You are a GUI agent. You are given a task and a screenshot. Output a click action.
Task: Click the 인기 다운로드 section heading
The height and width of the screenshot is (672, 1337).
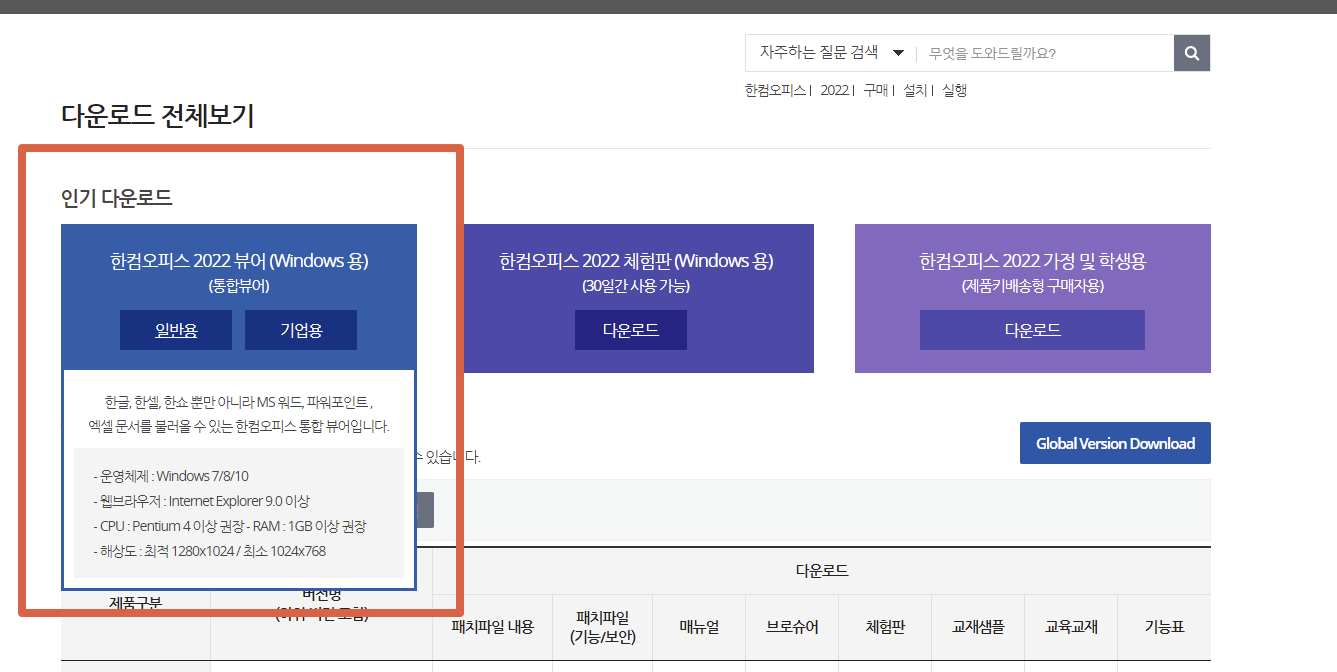coord(117,198)
